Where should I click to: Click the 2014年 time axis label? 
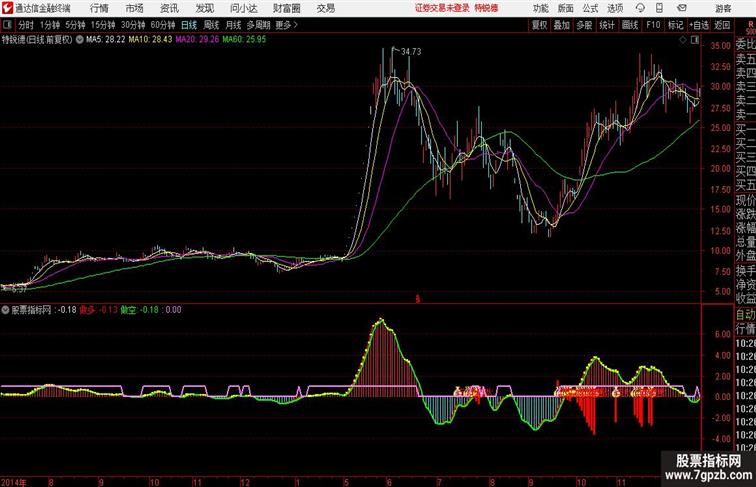tap(14, 482)
